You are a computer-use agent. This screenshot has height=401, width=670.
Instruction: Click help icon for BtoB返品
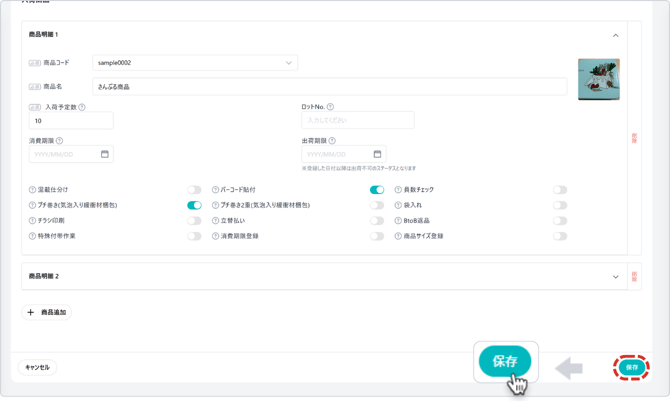398,221
